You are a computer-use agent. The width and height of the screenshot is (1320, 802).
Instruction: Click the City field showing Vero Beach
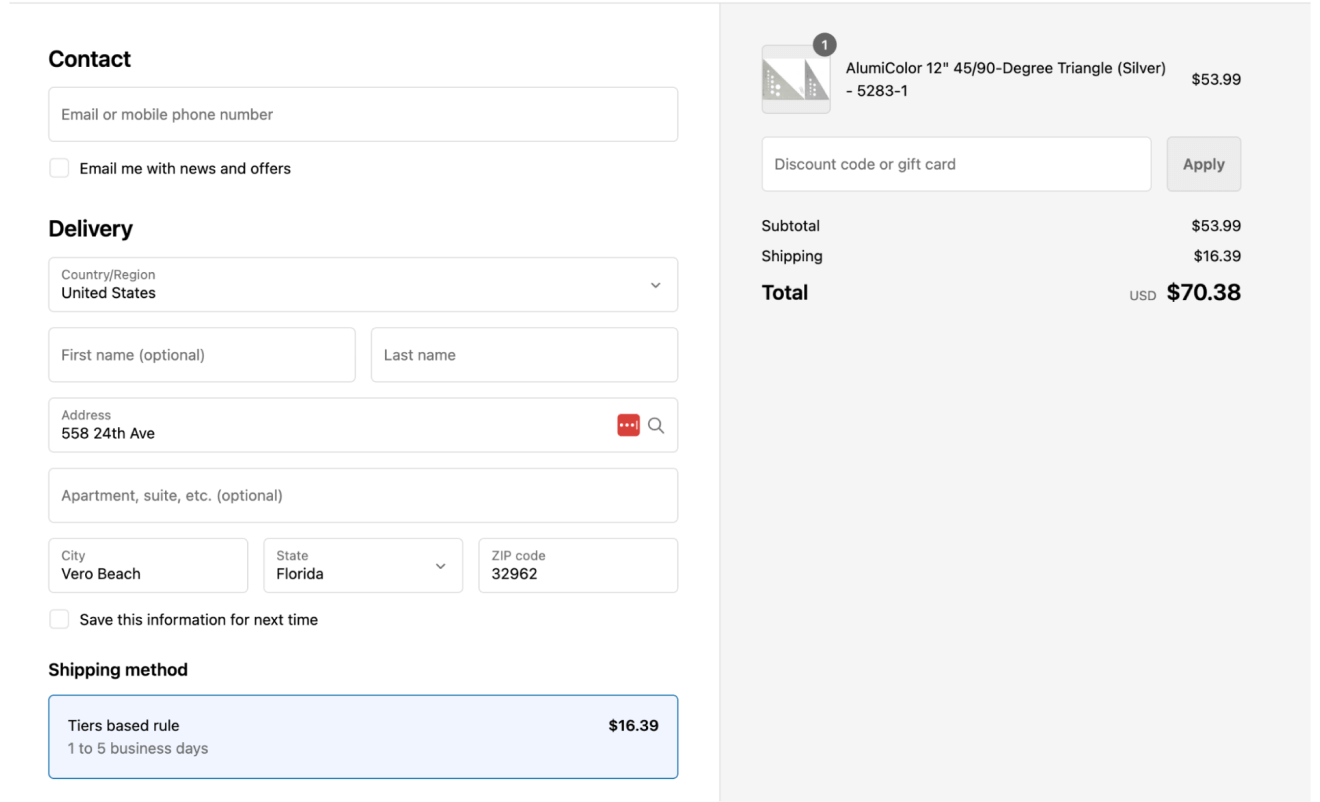pyautogui.click(x=148, y=565)
